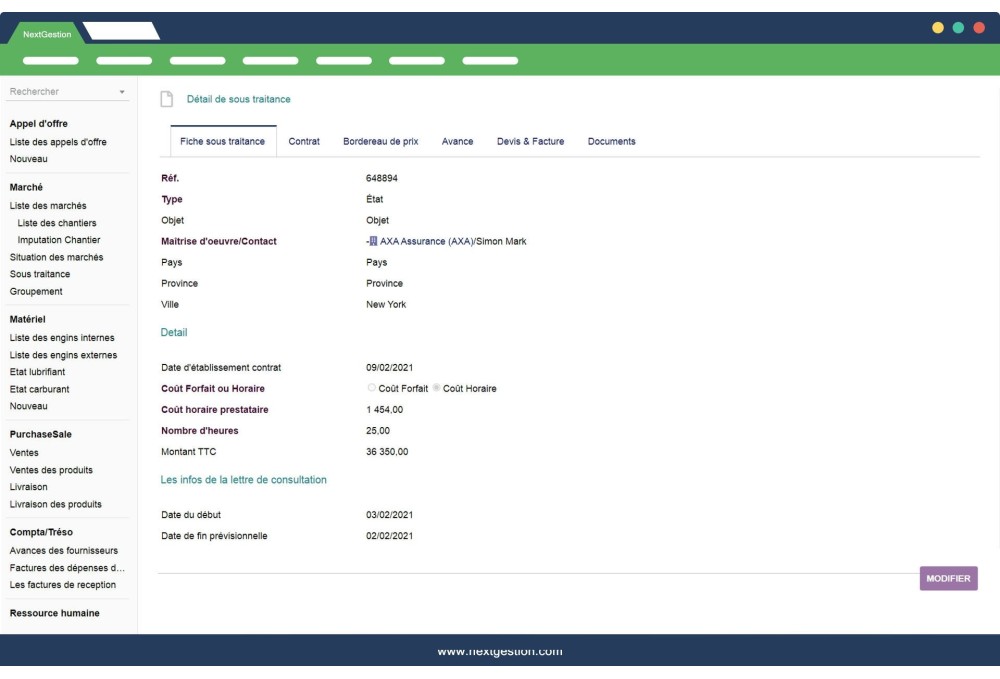
Task: Open the Bordereau de prix tab
Action: pos(384,141)
